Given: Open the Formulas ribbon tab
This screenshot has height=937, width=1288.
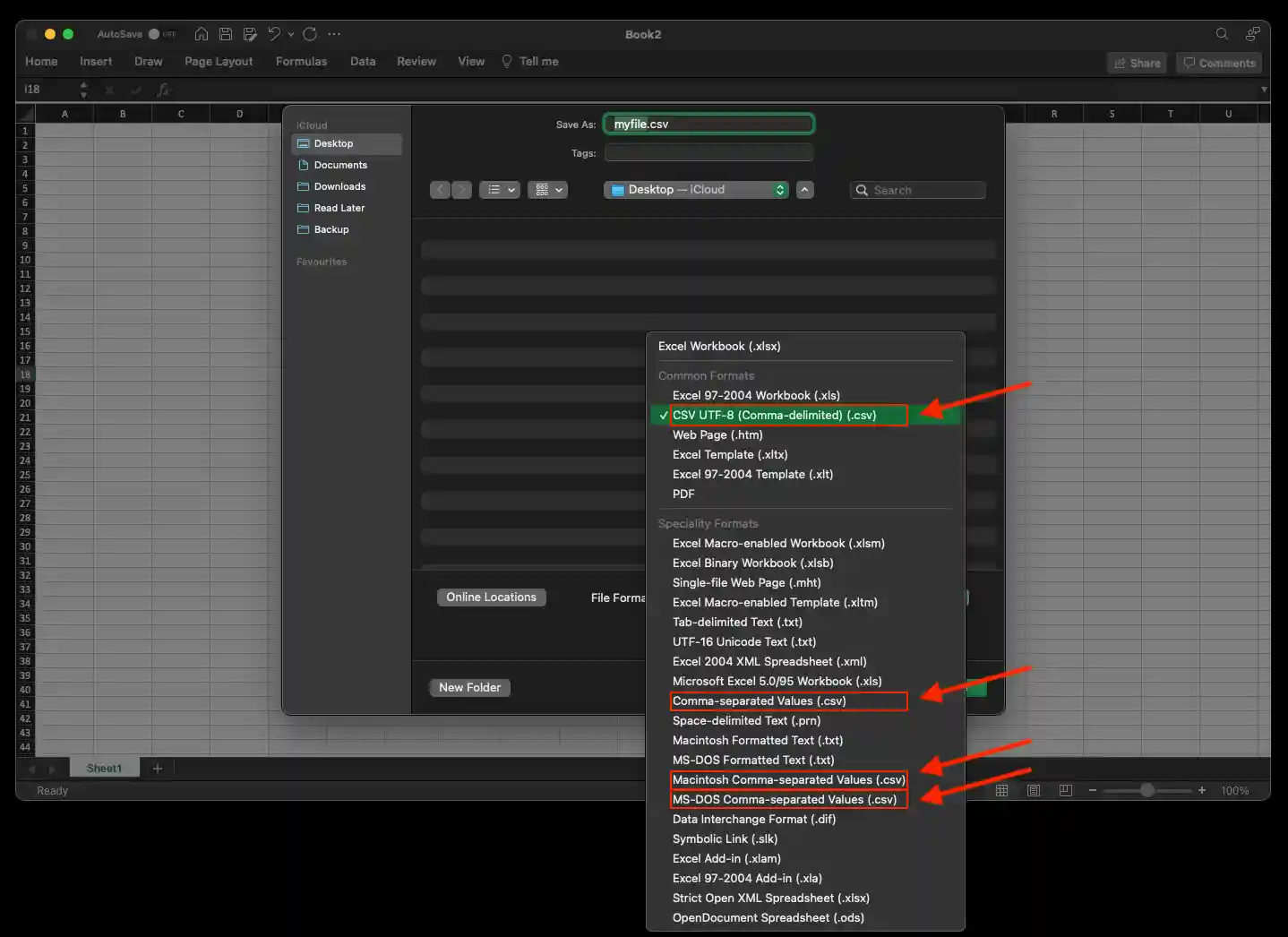Looking at the screenshot, I should (x=301, y=62).
